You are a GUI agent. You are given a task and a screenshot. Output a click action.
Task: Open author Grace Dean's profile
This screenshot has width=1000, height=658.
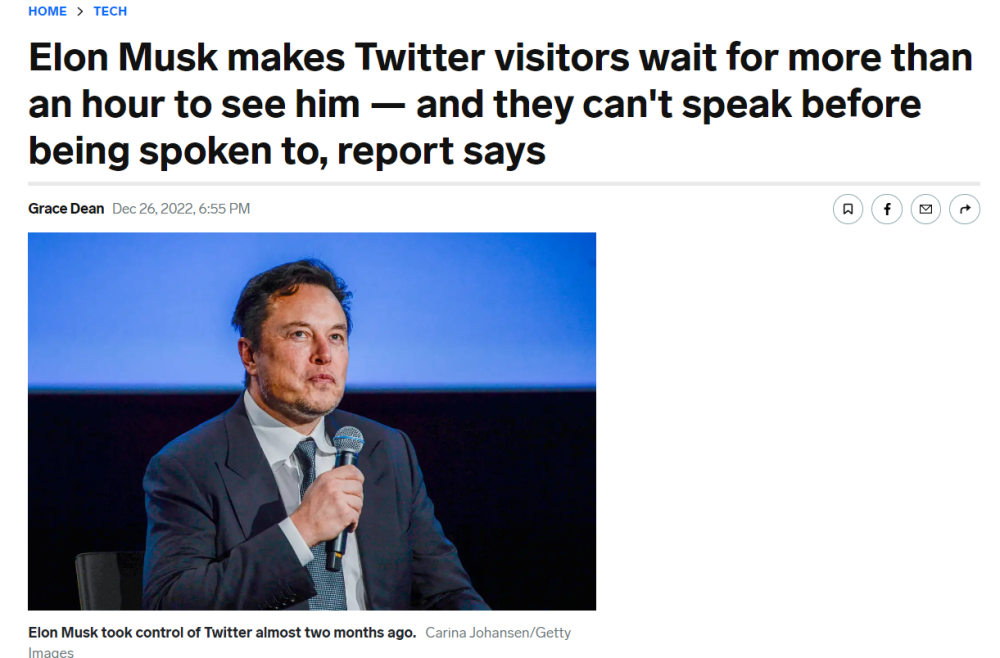coord(66,209)
